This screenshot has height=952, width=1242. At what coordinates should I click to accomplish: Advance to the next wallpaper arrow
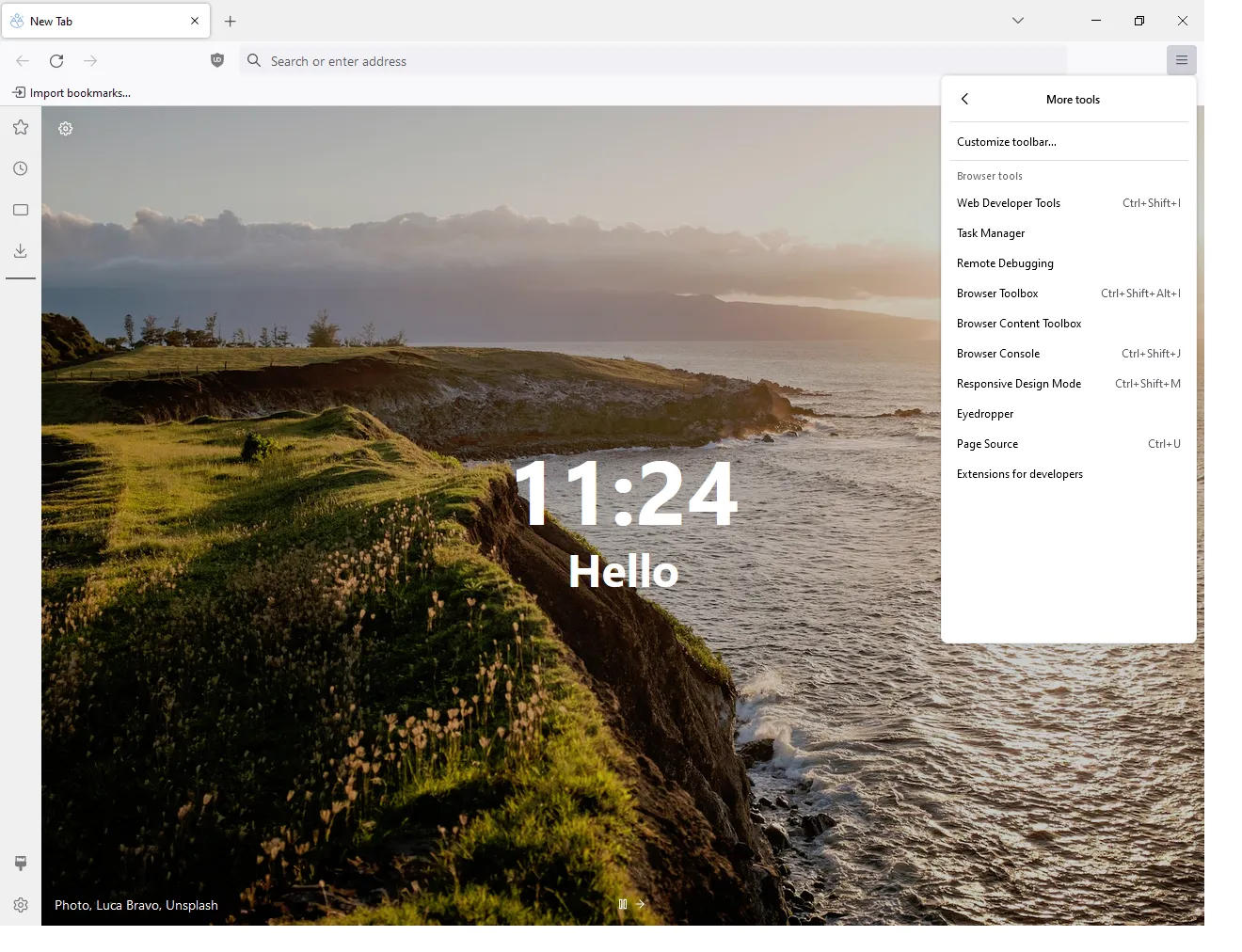[x=641, y=904]
